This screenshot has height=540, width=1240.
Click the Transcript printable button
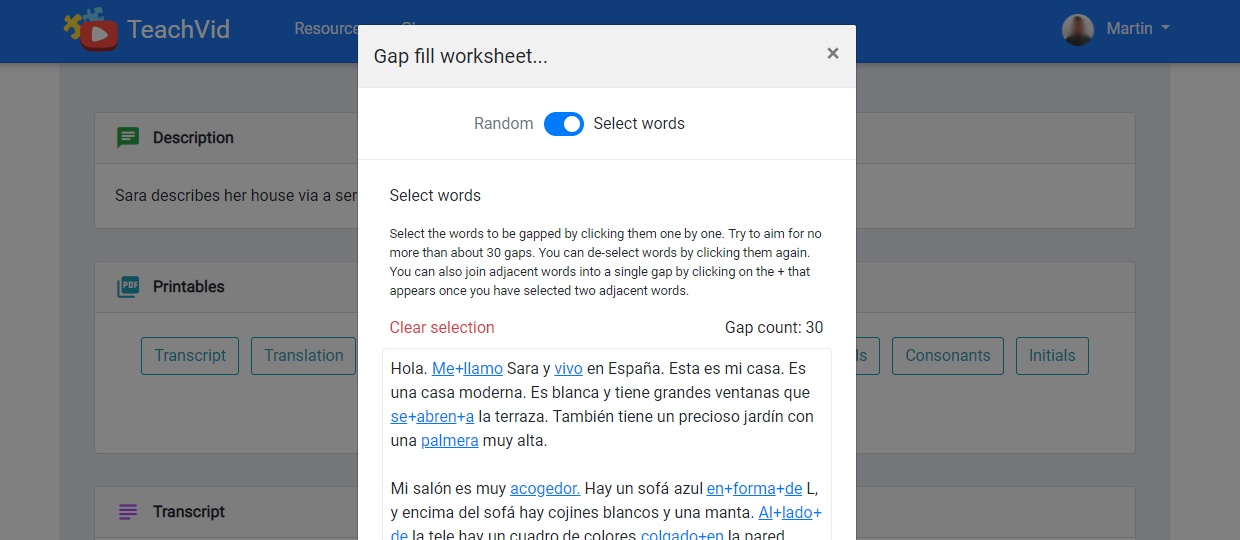190,356
